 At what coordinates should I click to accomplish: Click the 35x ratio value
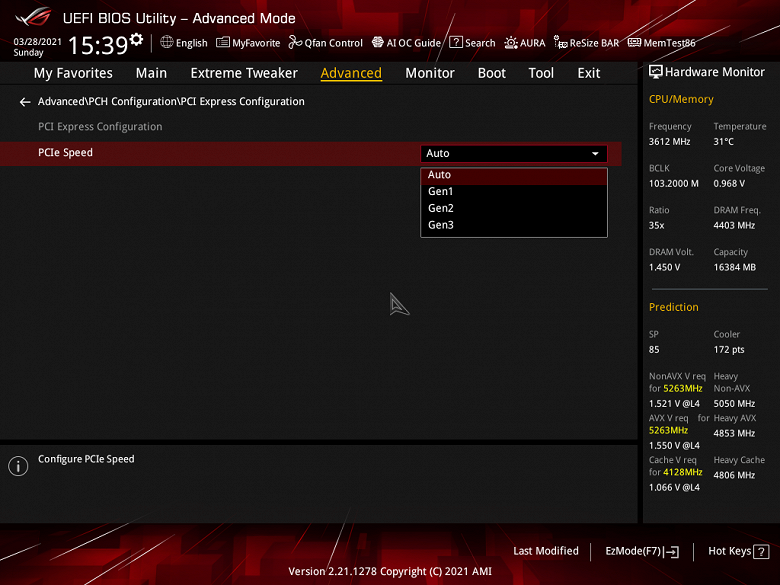point(656,225)
